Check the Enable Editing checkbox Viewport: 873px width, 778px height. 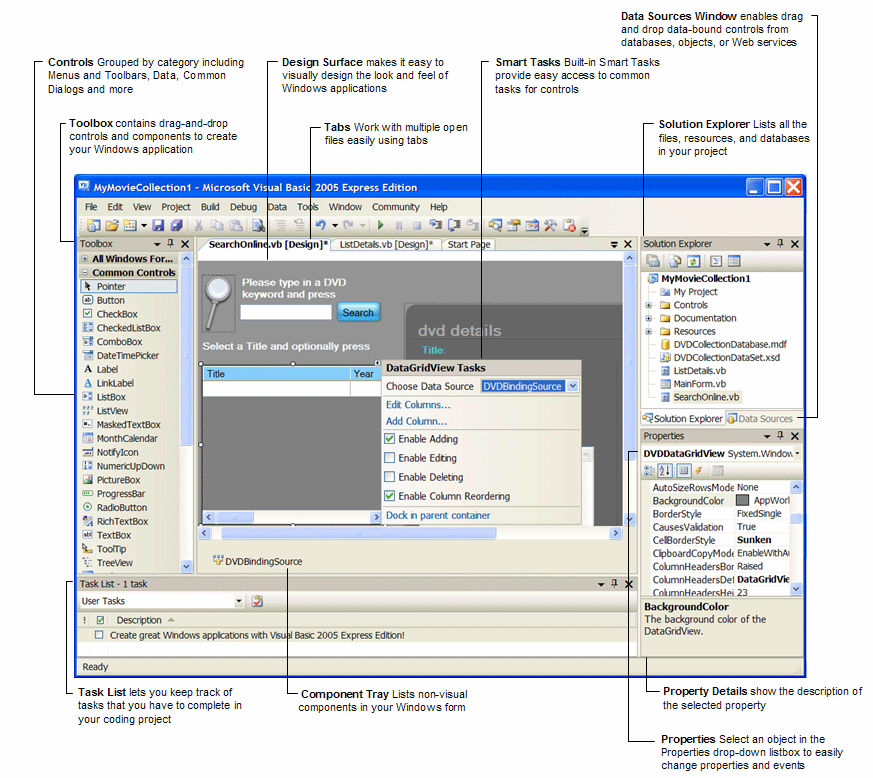pos(390,458)
